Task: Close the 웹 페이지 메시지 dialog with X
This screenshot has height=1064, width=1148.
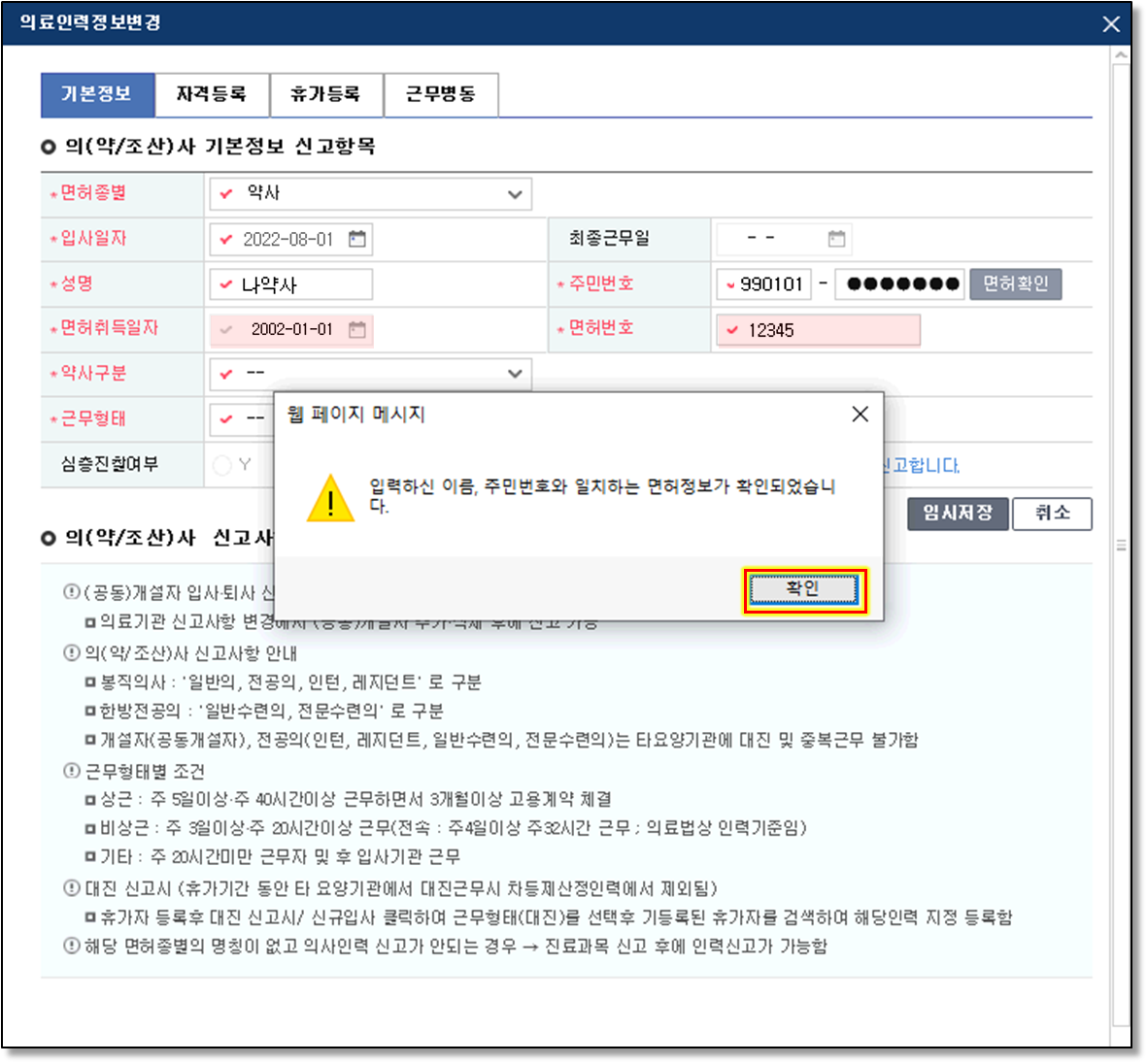Action: tap(860, 415)
